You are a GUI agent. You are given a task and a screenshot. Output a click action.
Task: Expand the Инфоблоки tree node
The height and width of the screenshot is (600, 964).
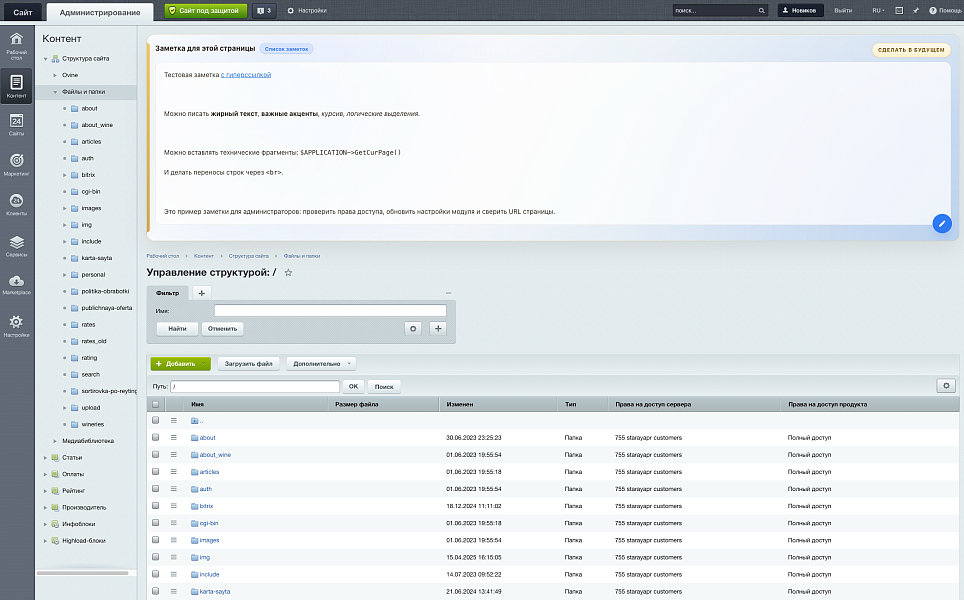[x=45, y=524]
